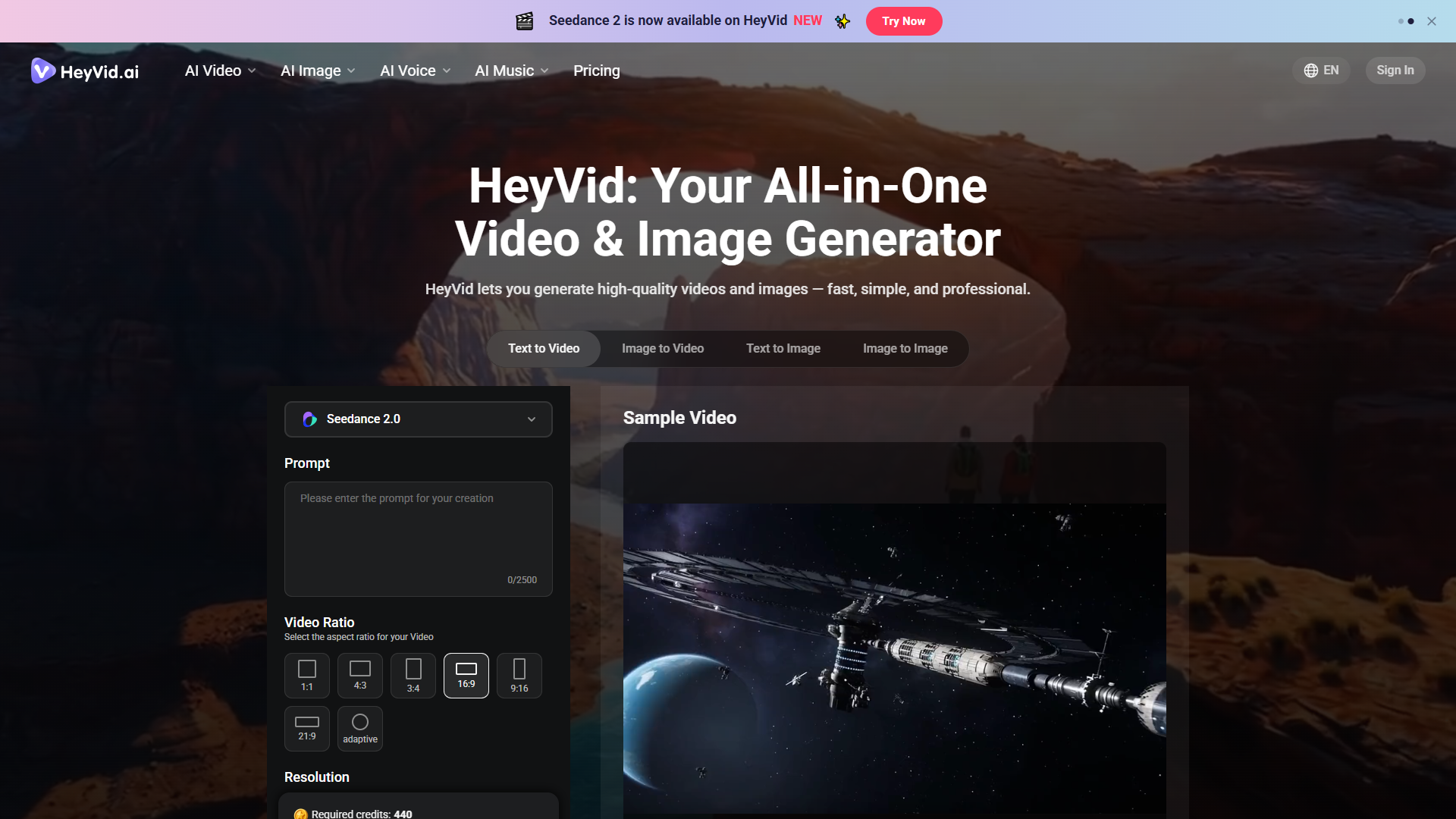Close the Seedance announcement banner
The height and width of the screenshot is (819, 1456).
1432,21
